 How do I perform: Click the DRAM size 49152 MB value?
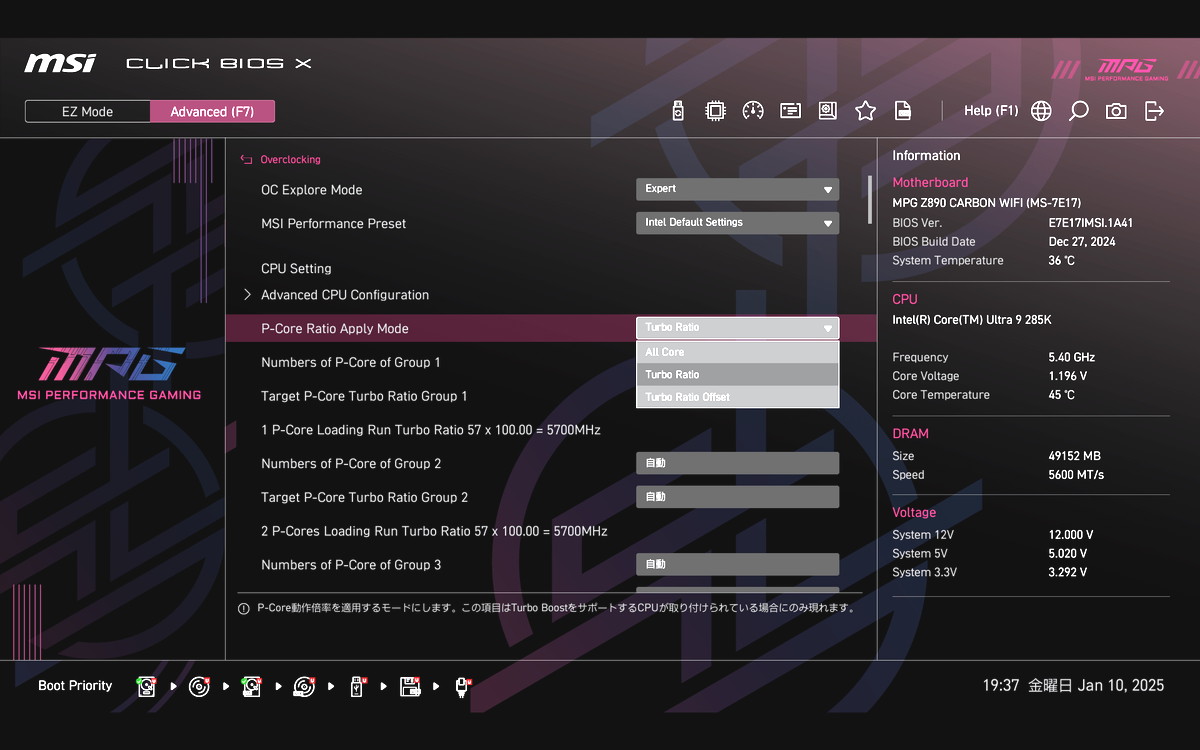point(1074,456)
